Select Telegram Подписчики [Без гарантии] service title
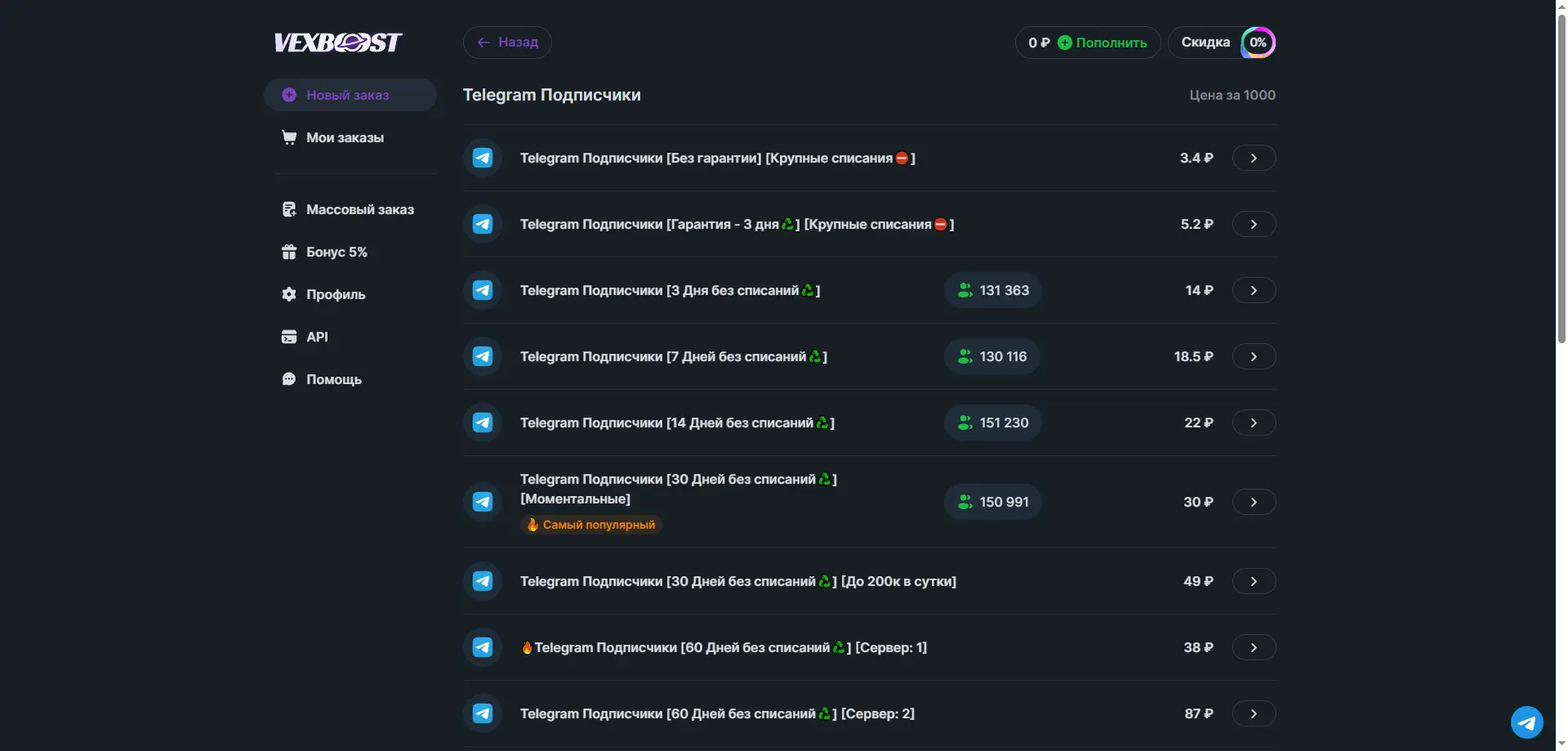Viewport: 1568px width, 751px height. [x=718, y=158]
